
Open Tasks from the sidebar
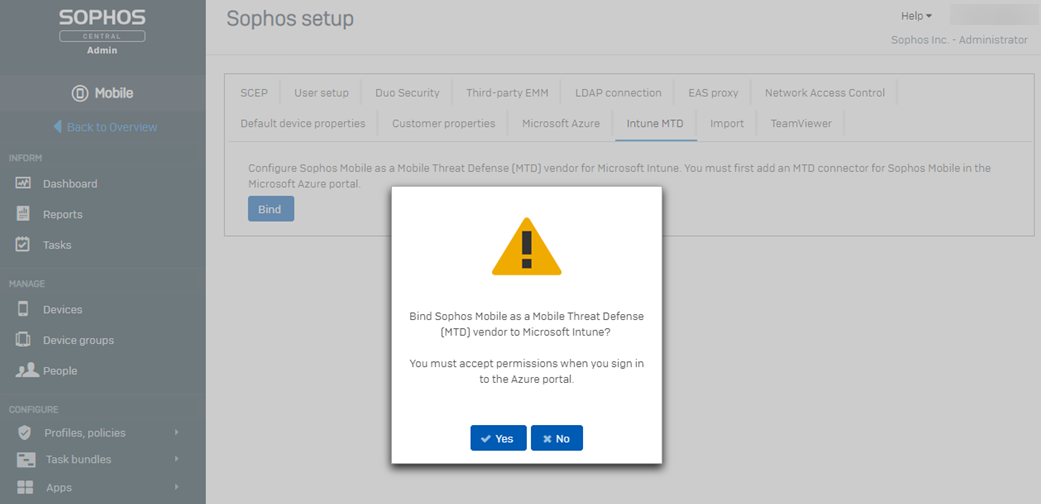click(x=57, y=245)
